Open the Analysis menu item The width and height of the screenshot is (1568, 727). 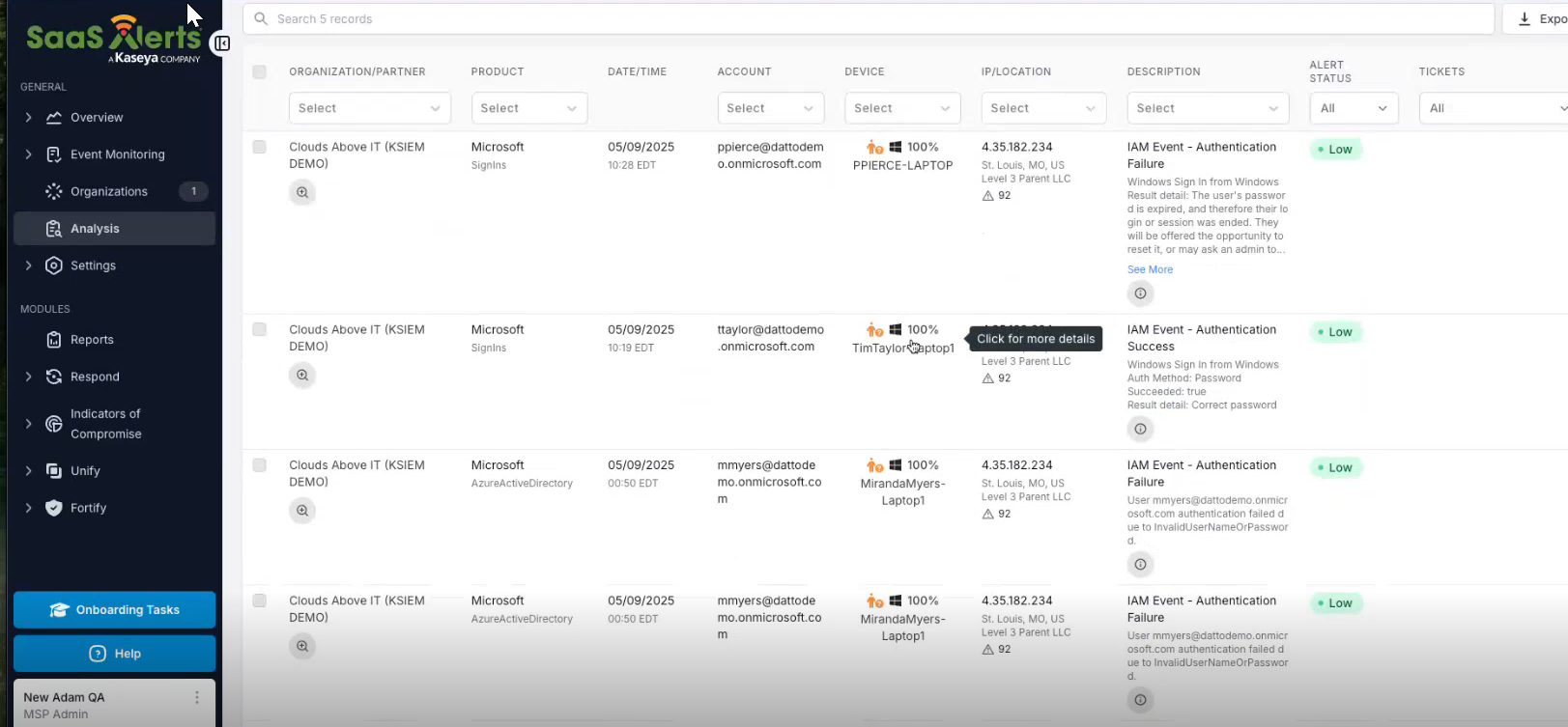point(114,229)
